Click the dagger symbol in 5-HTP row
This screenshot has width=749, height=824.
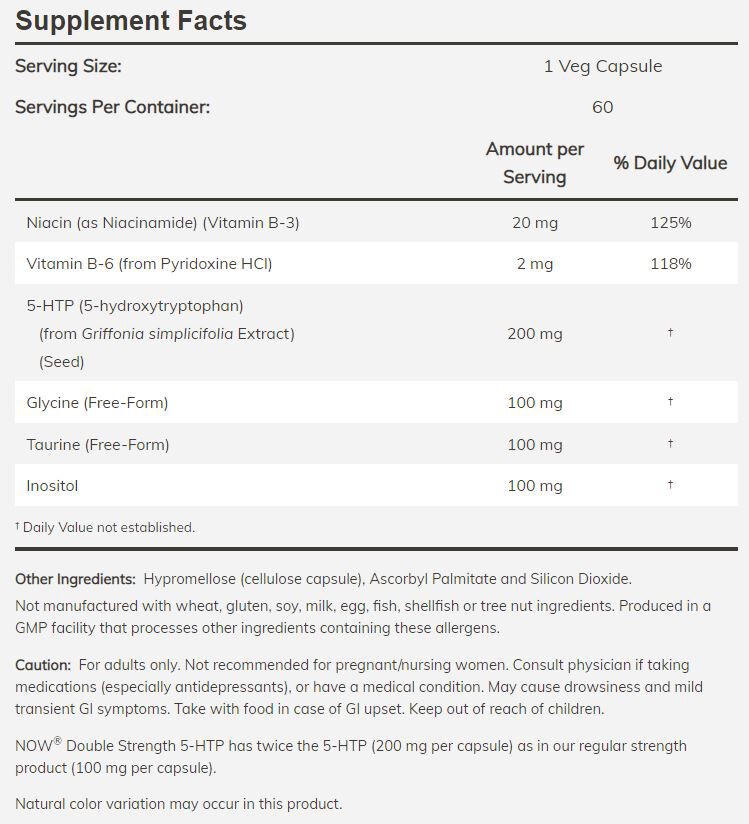click(670, 332)
